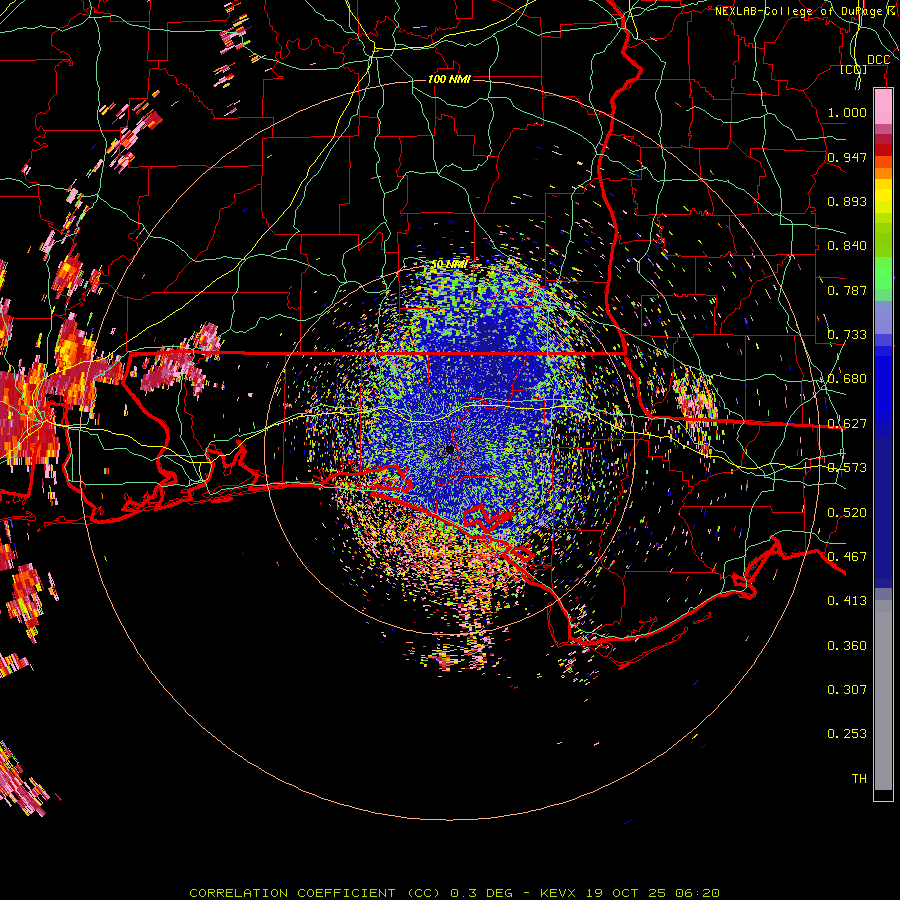Click the 0.787 color scale value
The image size is (900, 900).
(847, 290)
